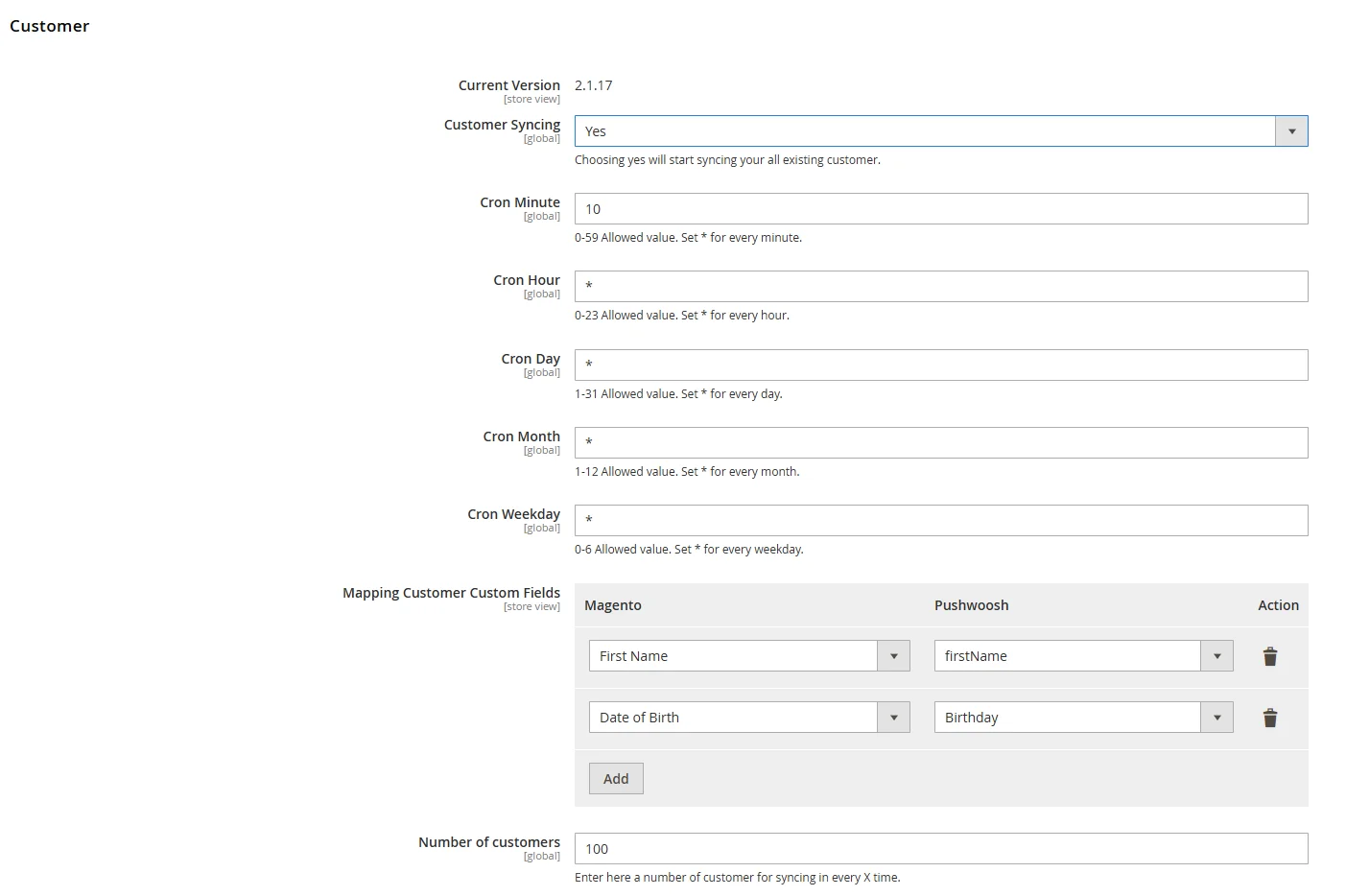Click the Current Version value 2.1.17

593,85
